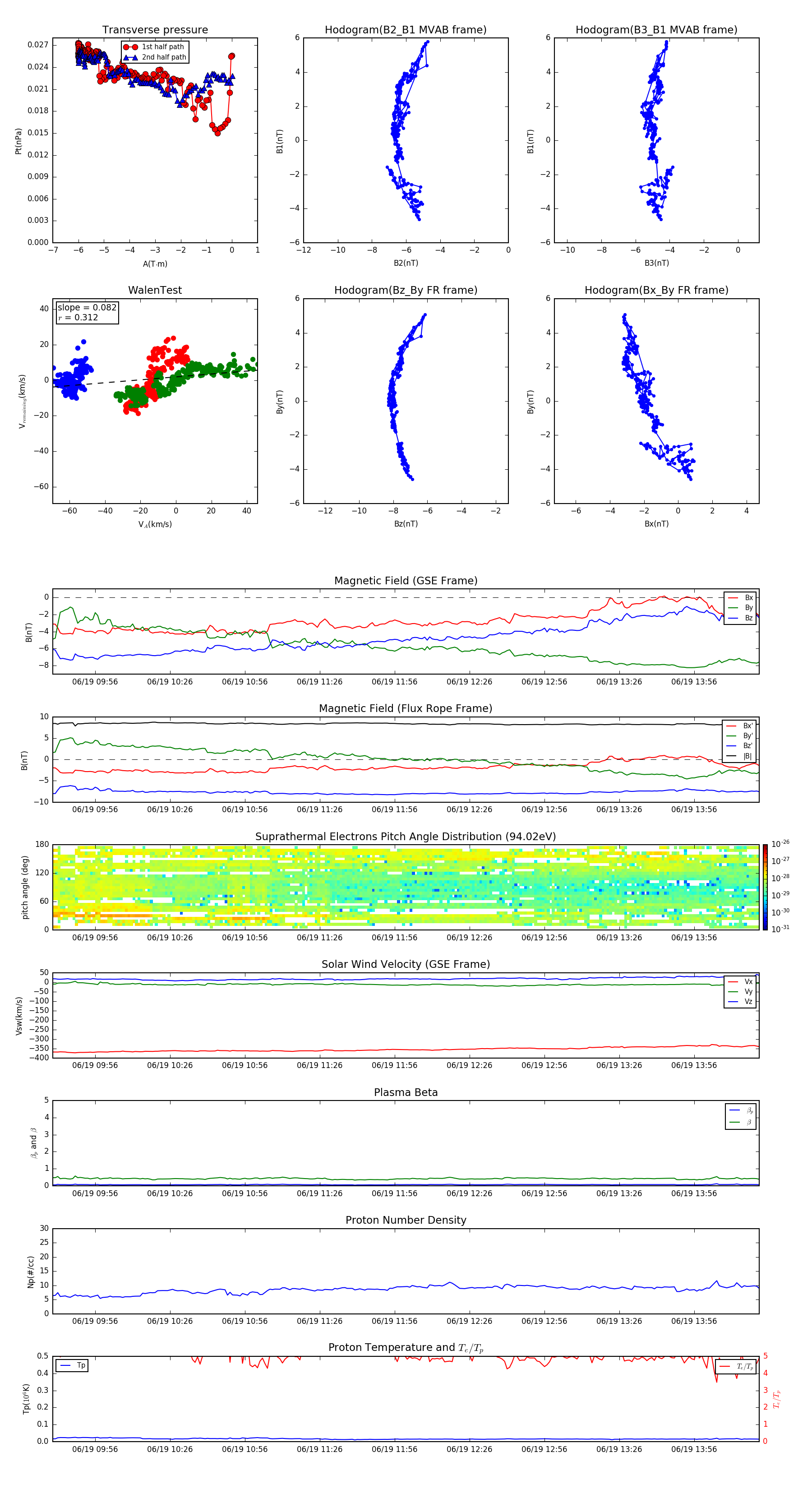
Task: Click the "Solar Wind Velocity (GSE Frame)" title
Action: (x=406, y=964)
